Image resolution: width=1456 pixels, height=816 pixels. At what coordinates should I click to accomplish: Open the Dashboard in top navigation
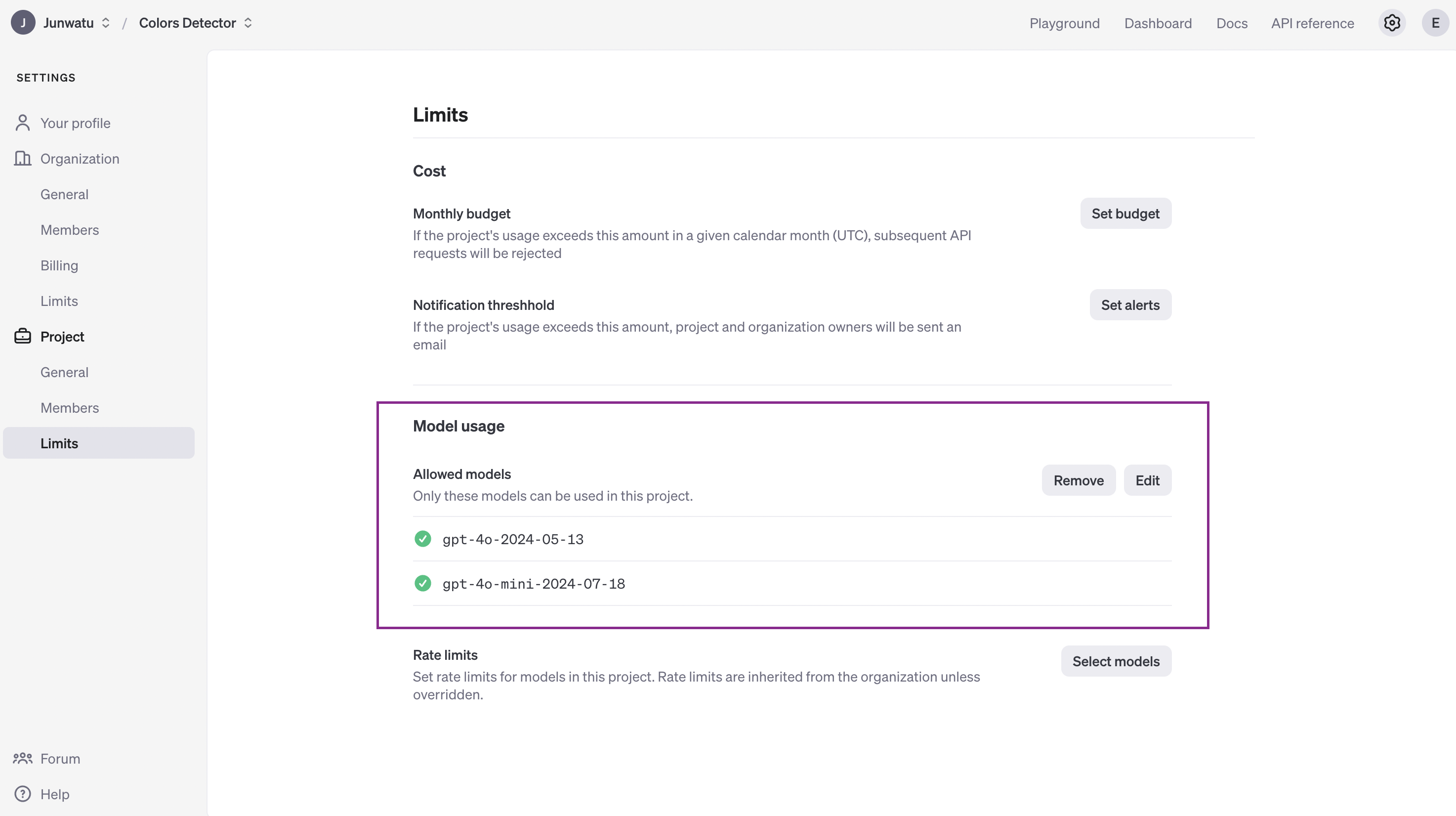click(x=1158, y=23)
